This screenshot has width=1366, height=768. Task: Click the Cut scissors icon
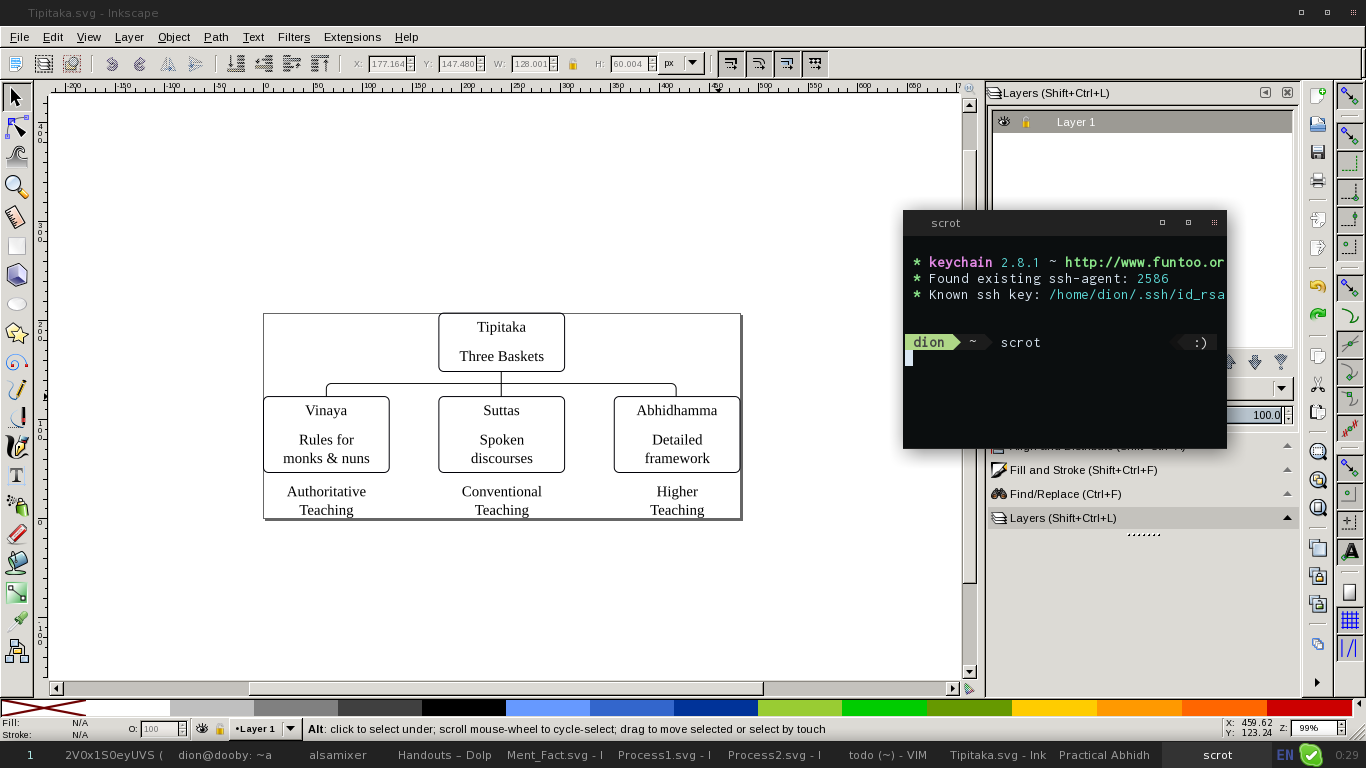(1318, 384)
